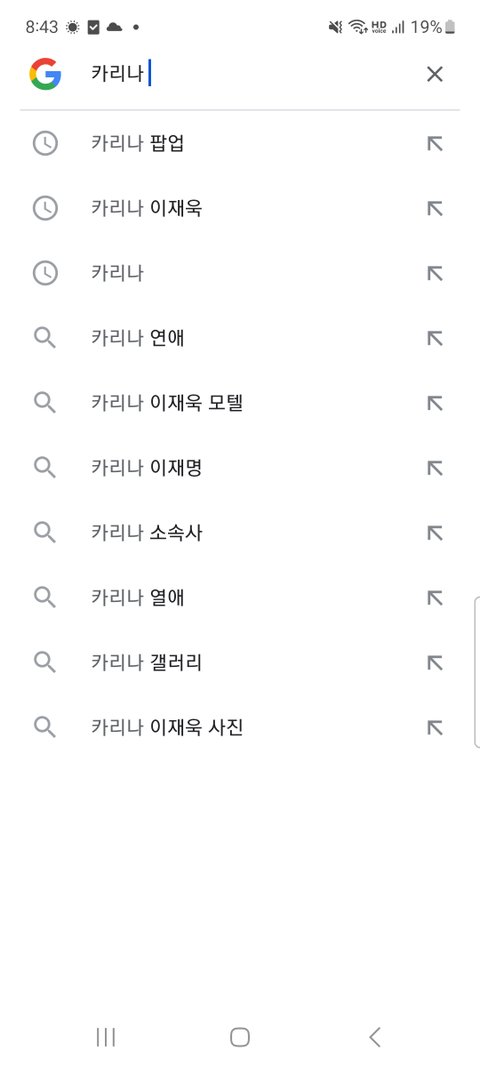Image resolution: width=480 pixels, height=1067 pixels.
Task: Choose the suggestion 카리나 이재욱 모텔
Action: tap(240, 403)
